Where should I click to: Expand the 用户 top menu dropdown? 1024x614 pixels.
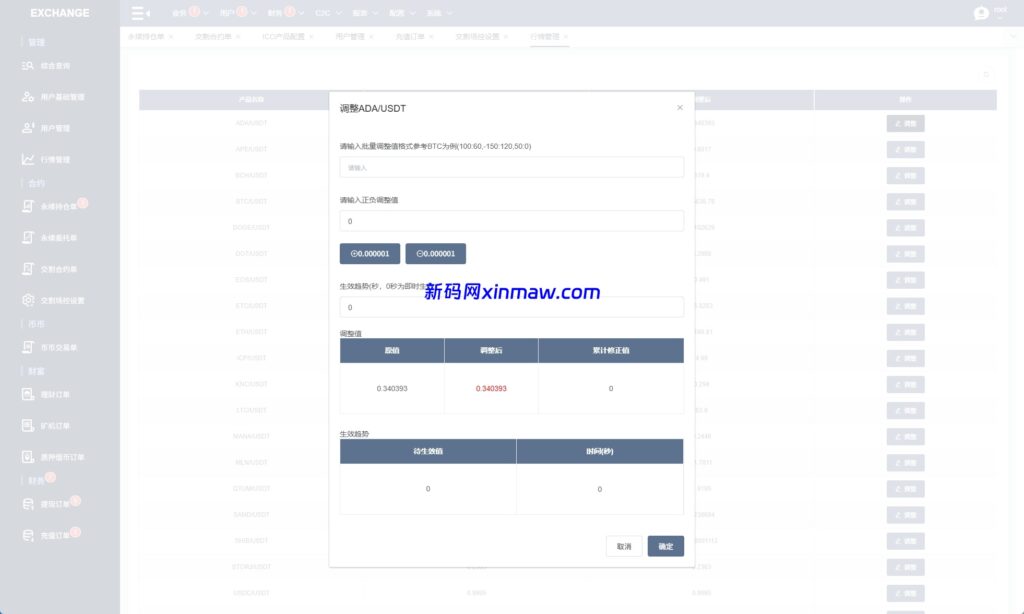coord(232,14)
